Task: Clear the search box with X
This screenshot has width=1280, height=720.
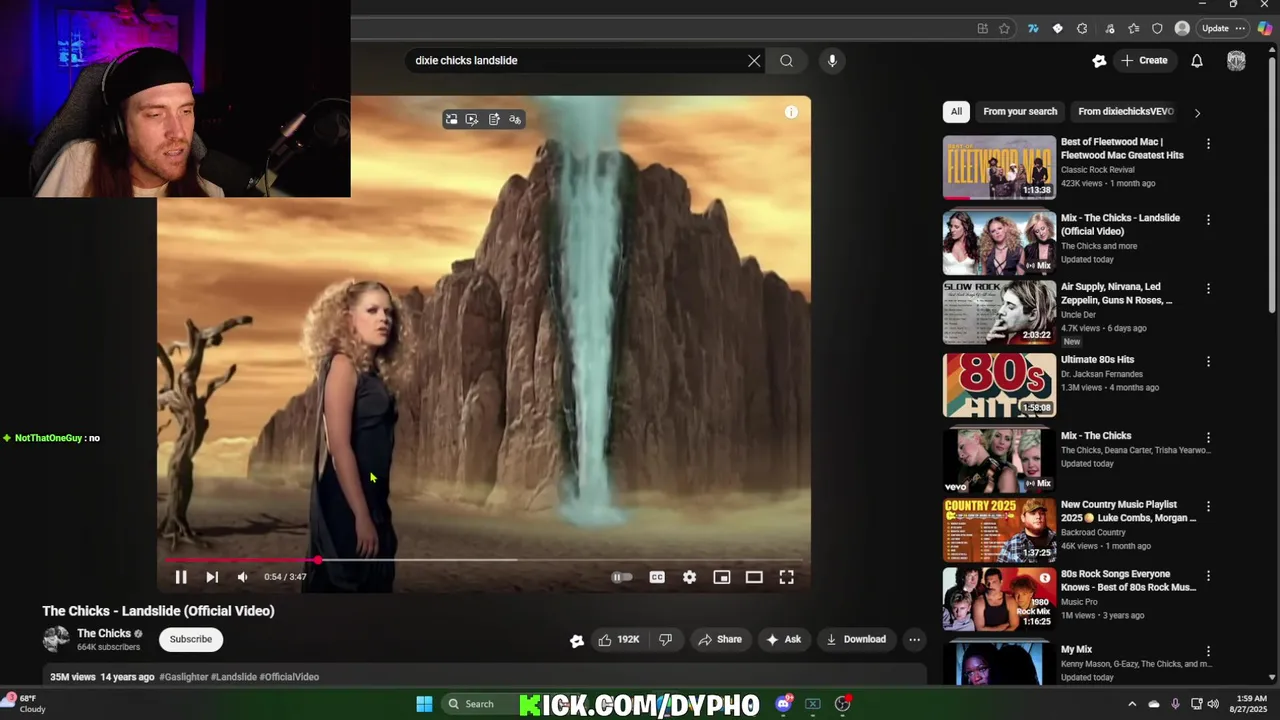Action: click(754, 61)
